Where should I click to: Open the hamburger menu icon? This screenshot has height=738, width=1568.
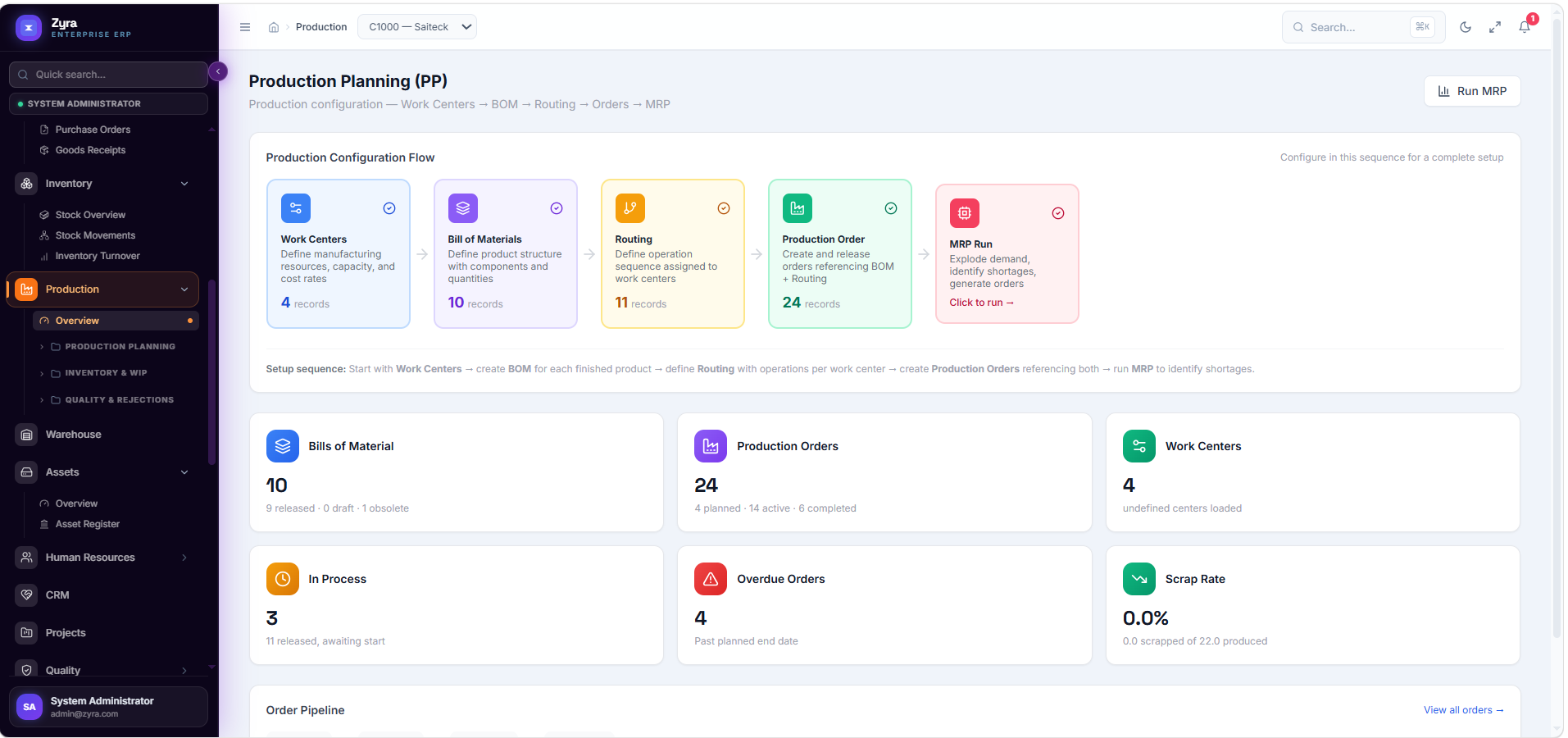point(245,27)
